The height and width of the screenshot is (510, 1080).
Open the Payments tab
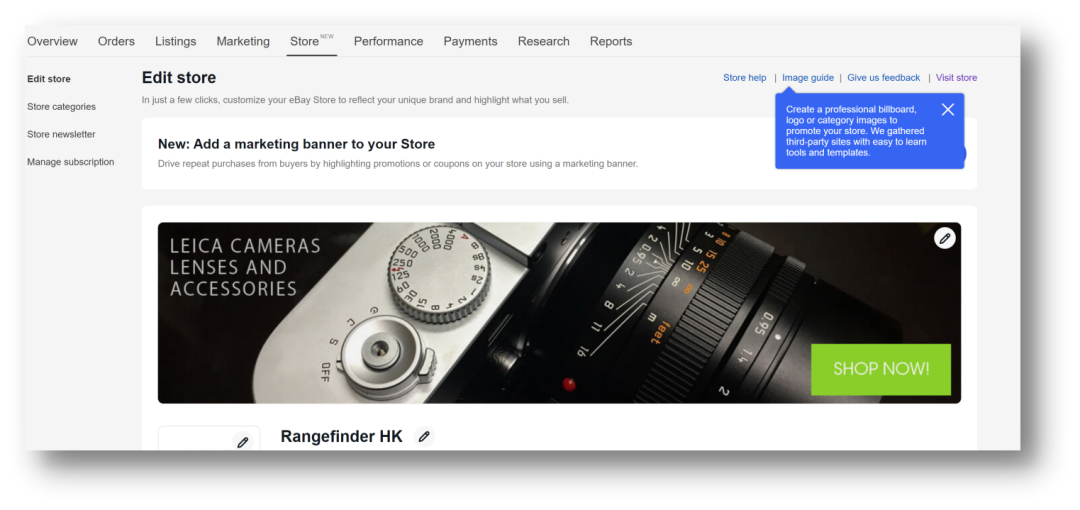tap(470, 42)
